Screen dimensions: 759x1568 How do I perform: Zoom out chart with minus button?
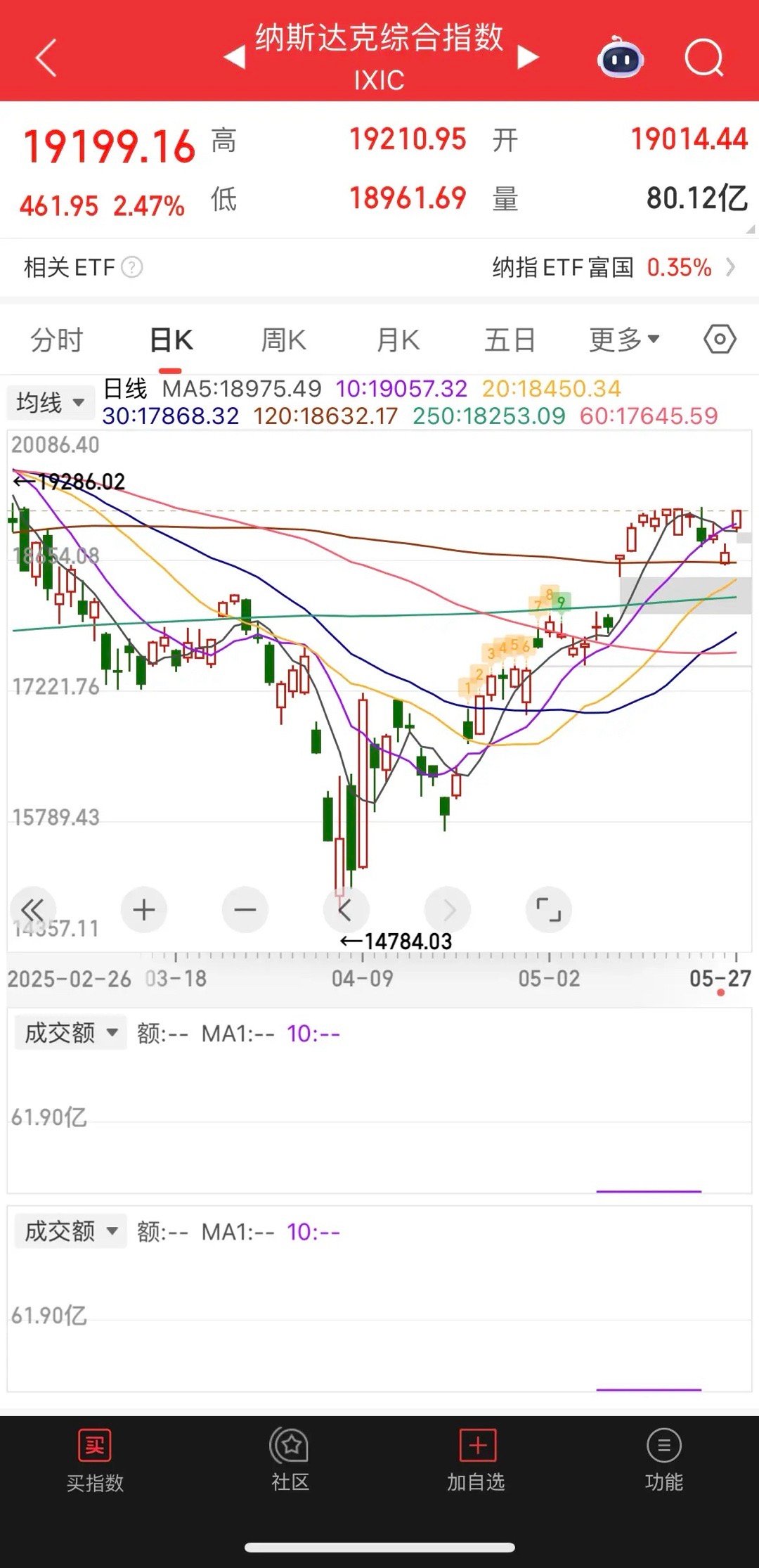pos(245,910)
